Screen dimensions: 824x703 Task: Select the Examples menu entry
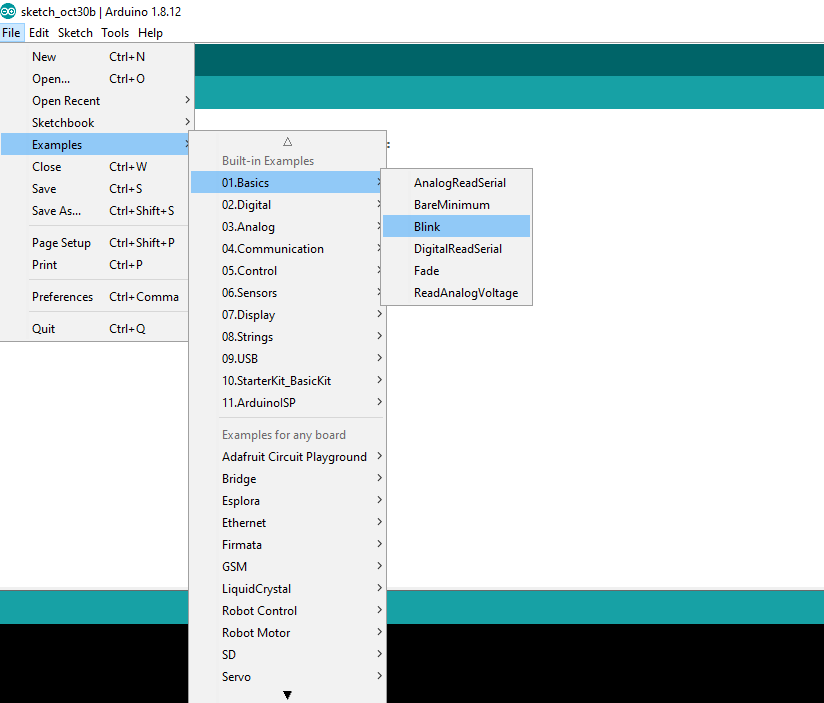tap(95, 144)
